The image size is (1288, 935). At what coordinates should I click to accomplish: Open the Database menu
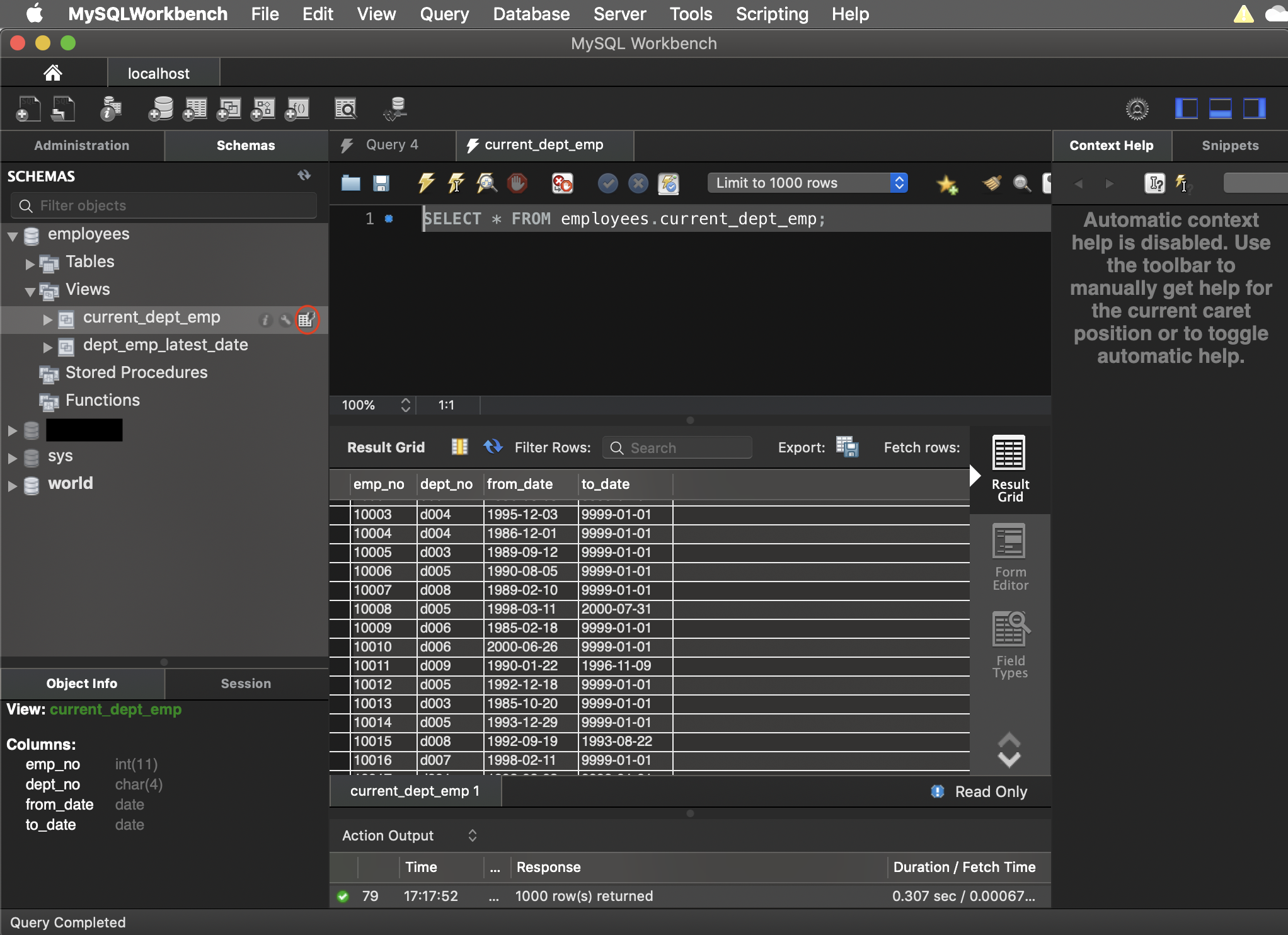coord(531,14)
